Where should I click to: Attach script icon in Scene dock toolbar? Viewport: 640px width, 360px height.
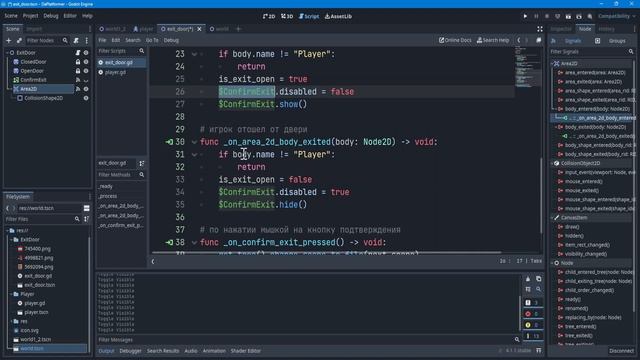point(76,40)
